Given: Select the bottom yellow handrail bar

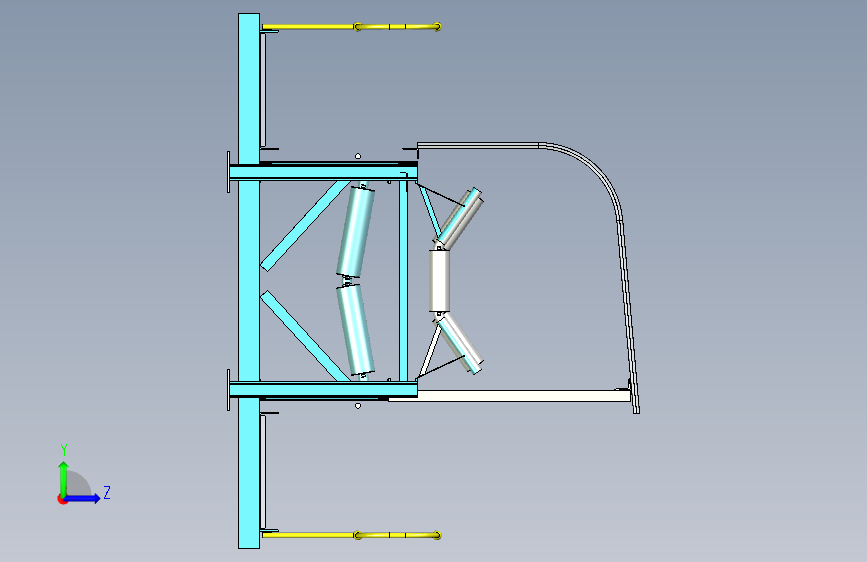Looking at the screenshot, I should (x=351, y=535).
